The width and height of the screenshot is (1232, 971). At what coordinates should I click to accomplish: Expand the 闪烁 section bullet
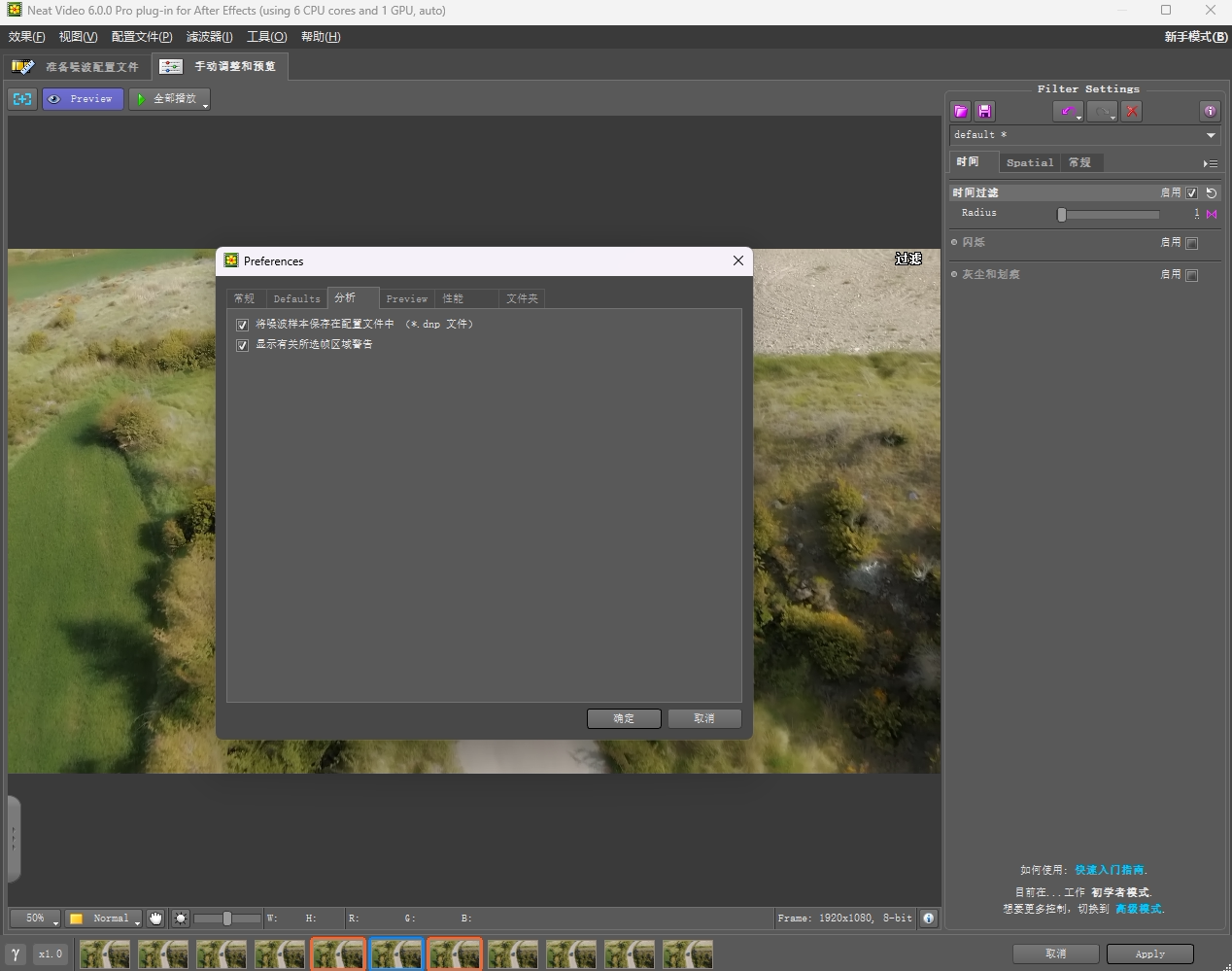[x=954, y=242]
